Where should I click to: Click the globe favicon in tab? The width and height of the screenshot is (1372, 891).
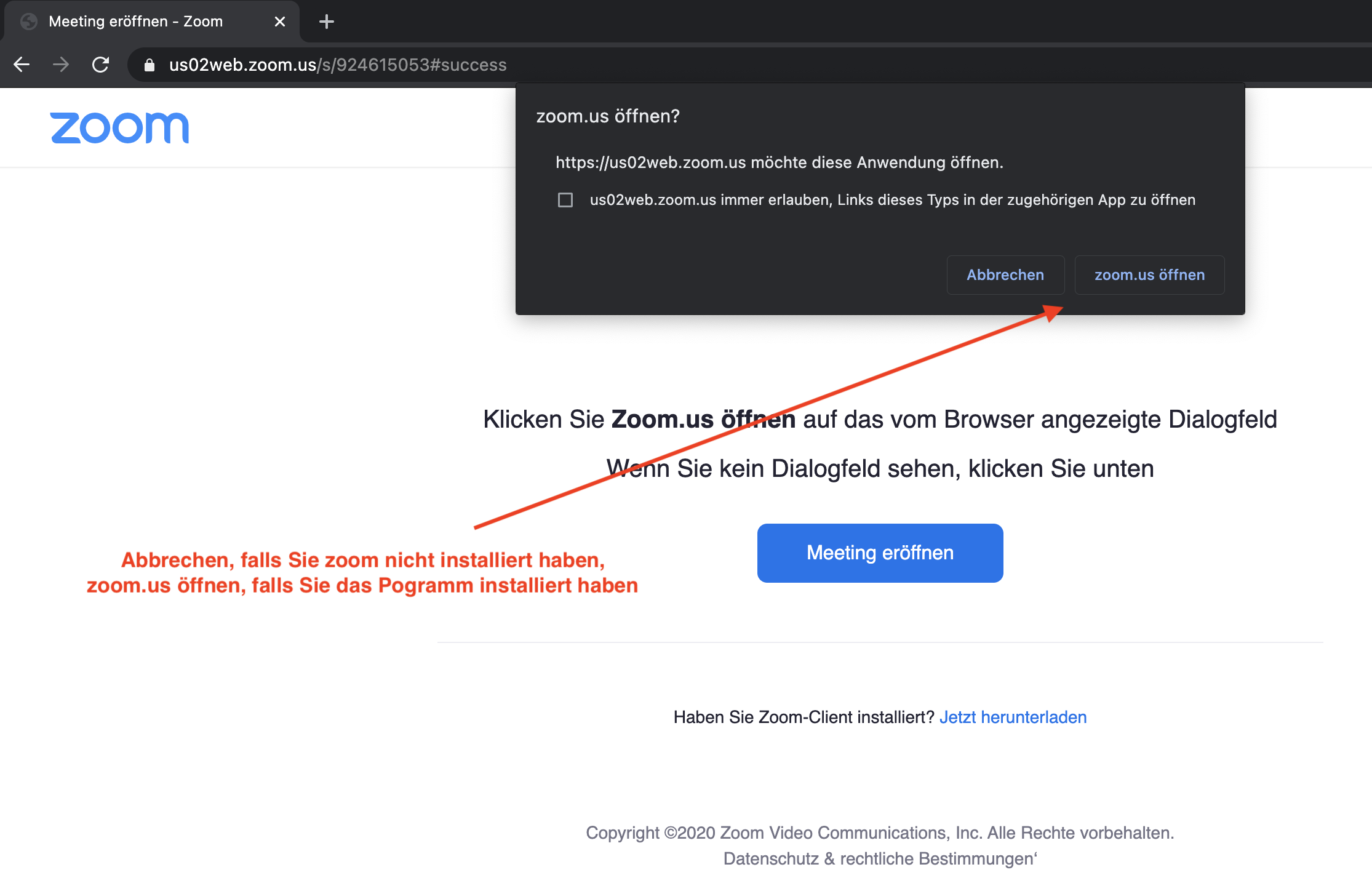[x=29, y=22]
